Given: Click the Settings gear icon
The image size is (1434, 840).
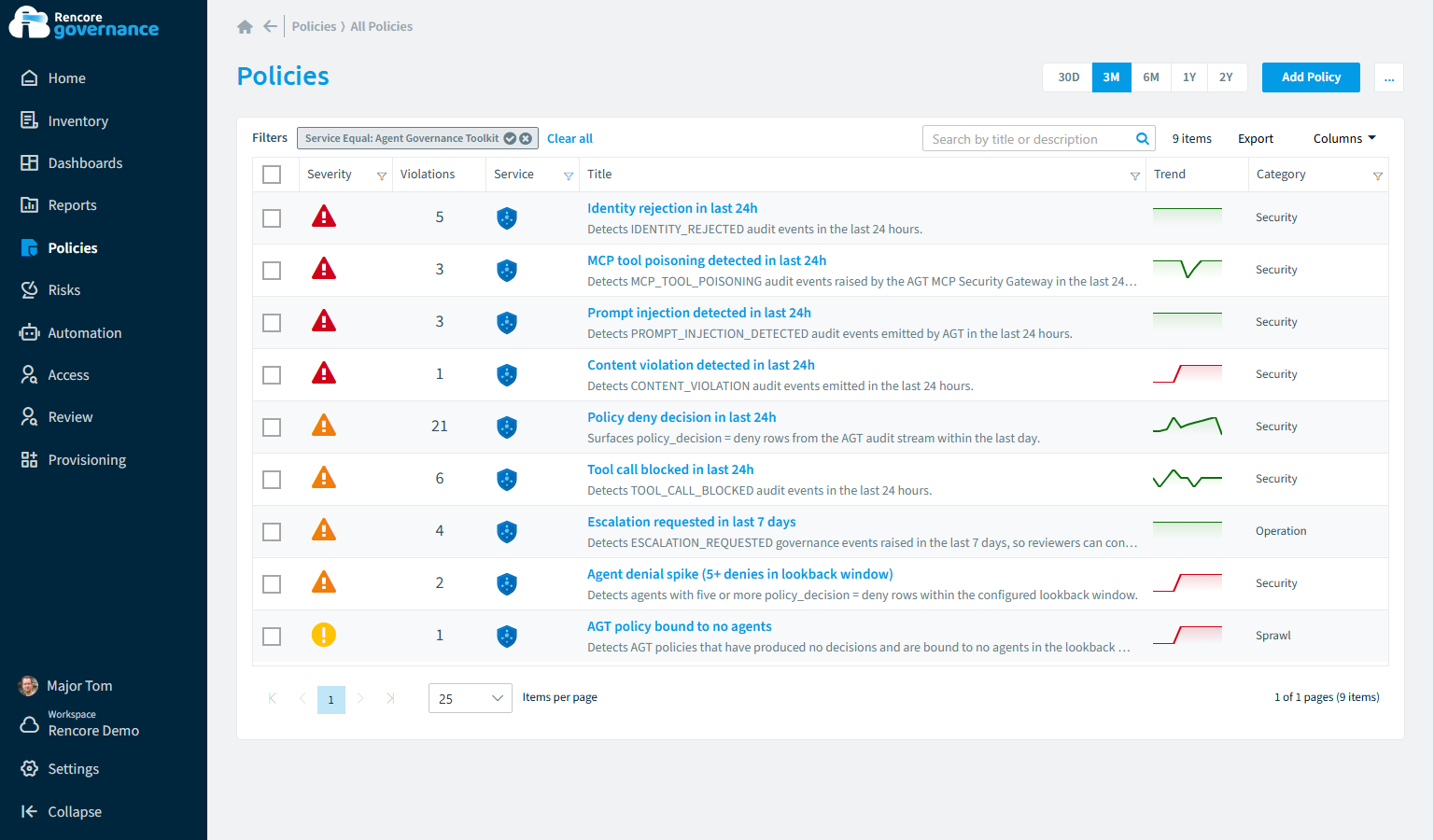Looking at the screenshot, I should coord(30,769).
